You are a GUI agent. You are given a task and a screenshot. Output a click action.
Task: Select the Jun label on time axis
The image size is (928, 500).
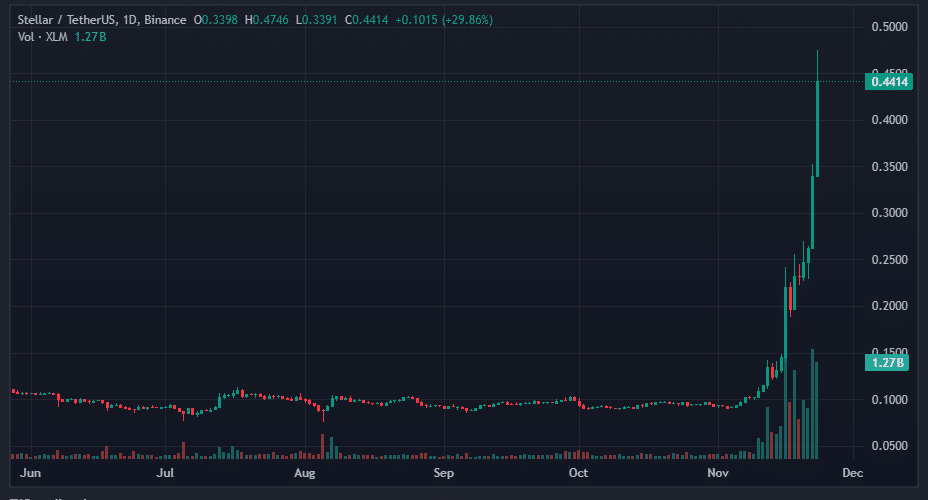coord(31,471)
